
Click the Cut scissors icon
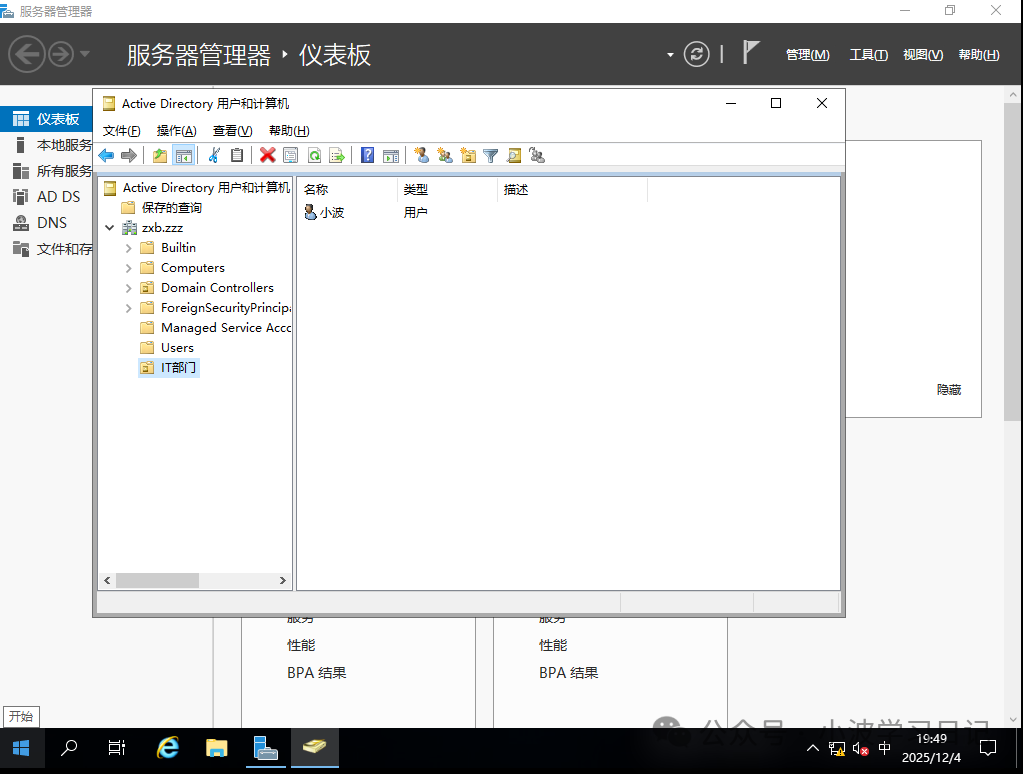coord(214,155)
